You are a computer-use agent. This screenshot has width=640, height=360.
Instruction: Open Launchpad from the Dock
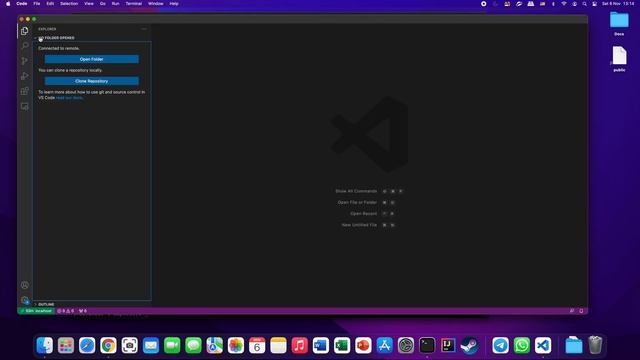click(x=66, y=345)
